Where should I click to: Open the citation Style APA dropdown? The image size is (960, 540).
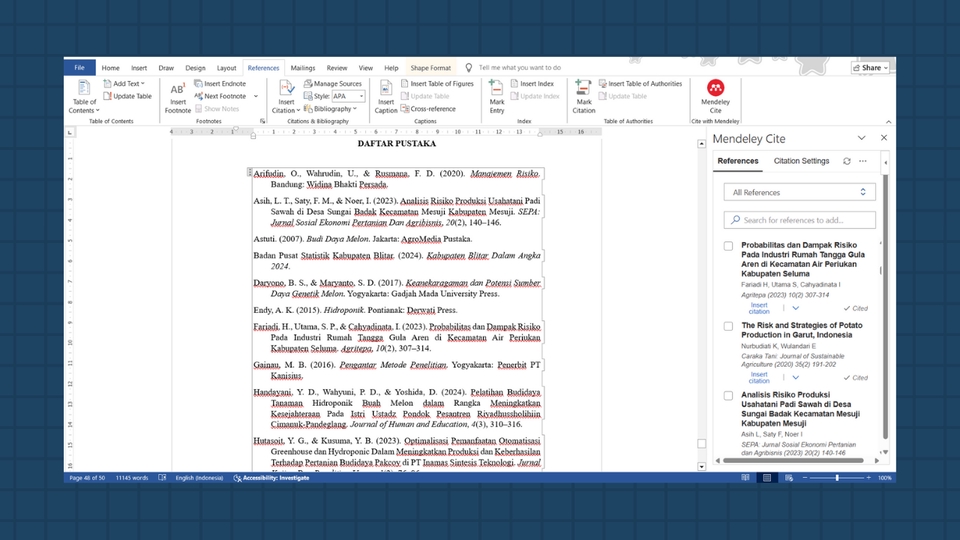[349, 97]
